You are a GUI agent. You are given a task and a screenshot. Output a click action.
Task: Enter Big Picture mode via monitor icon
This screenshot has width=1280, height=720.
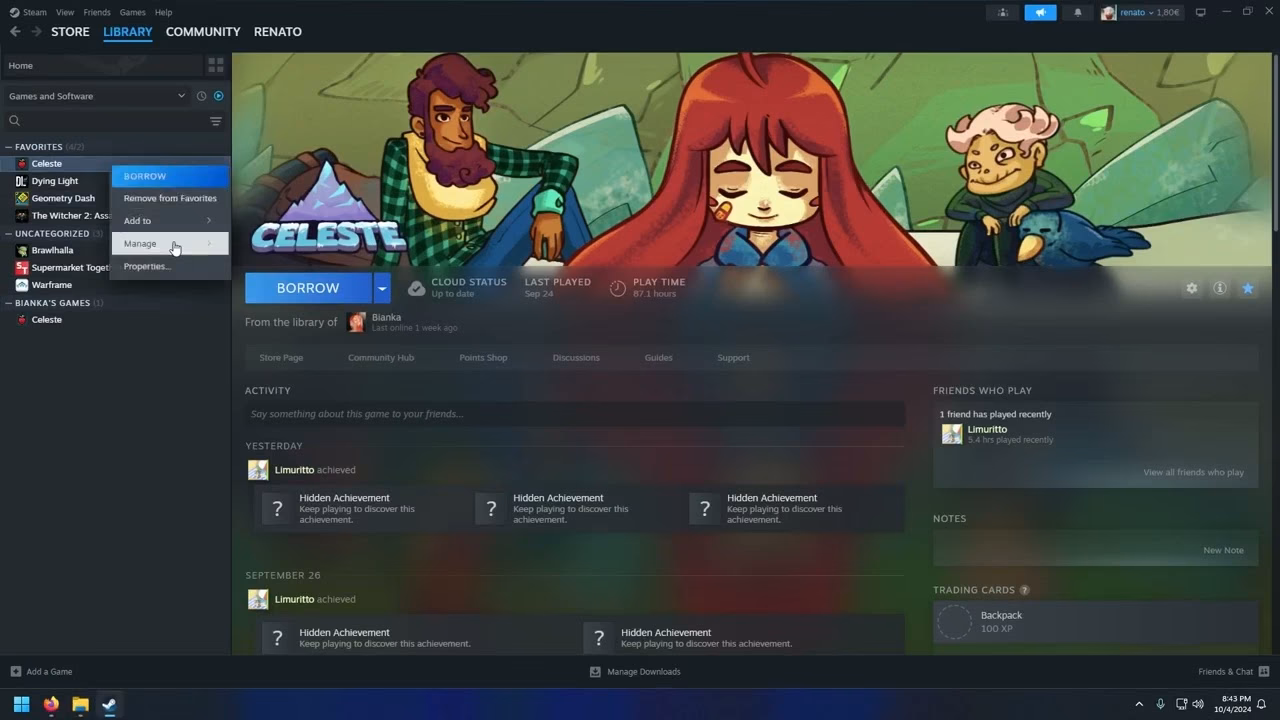coord(1201,13)
